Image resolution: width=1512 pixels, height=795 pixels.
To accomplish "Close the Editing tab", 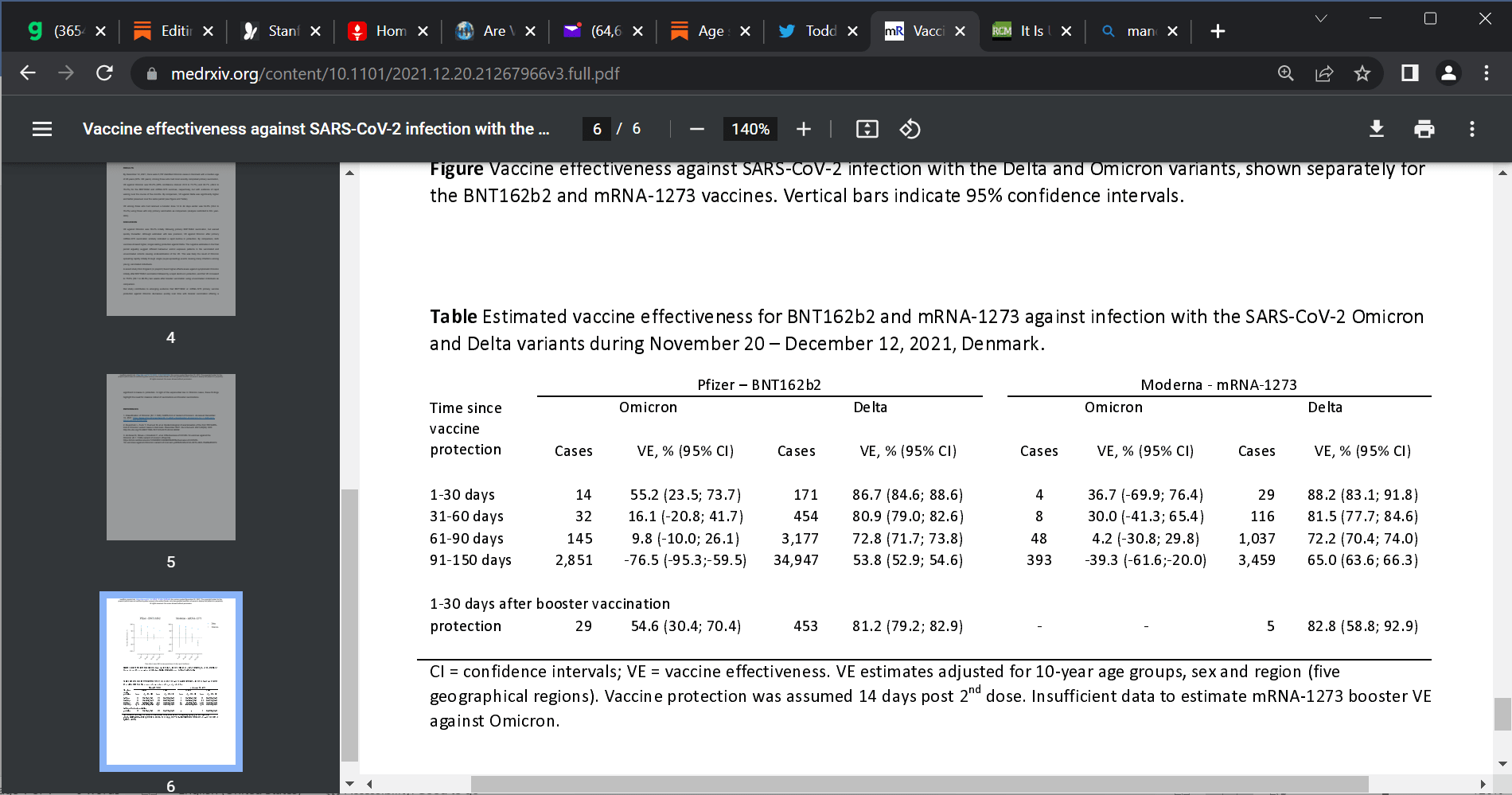I will click(x=208, y=31).
